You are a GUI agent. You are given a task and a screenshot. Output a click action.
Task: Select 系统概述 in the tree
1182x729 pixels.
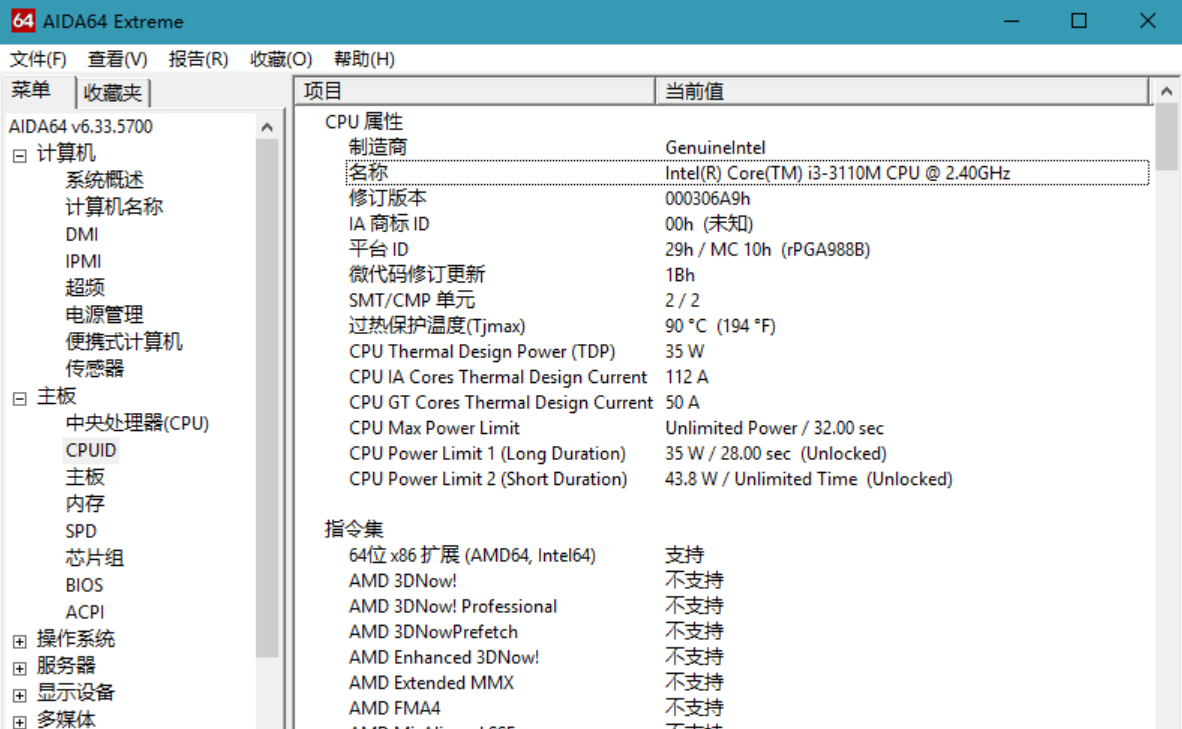(x=104, y=179)
